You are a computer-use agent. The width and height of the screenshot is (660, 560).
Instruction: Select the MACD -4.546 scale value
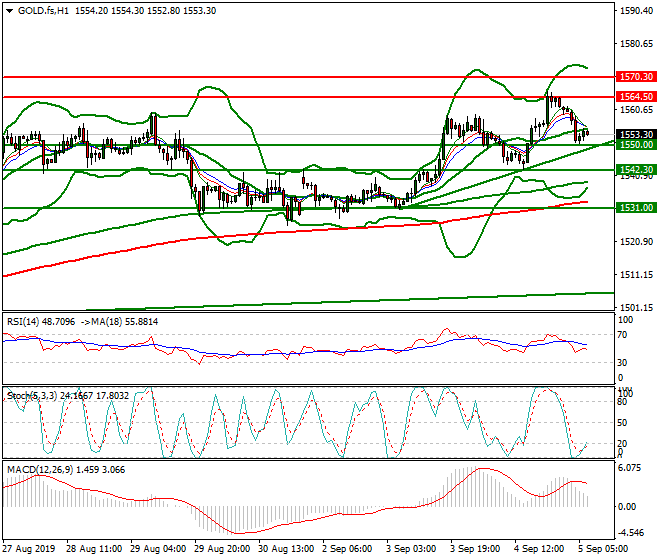(x=633, y=533)
